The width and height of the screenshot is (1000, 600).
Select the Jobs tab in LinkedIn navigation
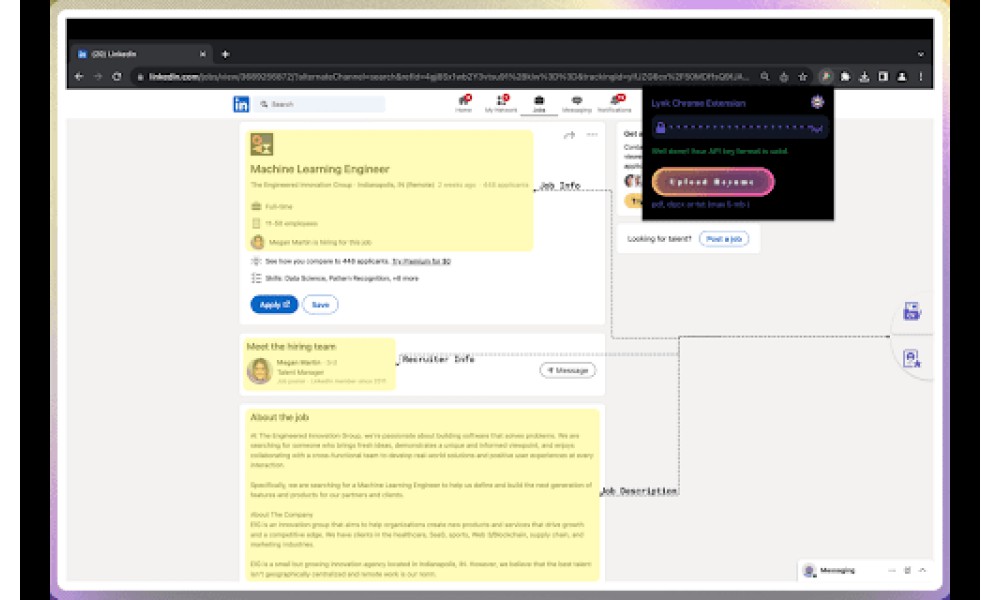pyautogui.click(x=539, y=104)
